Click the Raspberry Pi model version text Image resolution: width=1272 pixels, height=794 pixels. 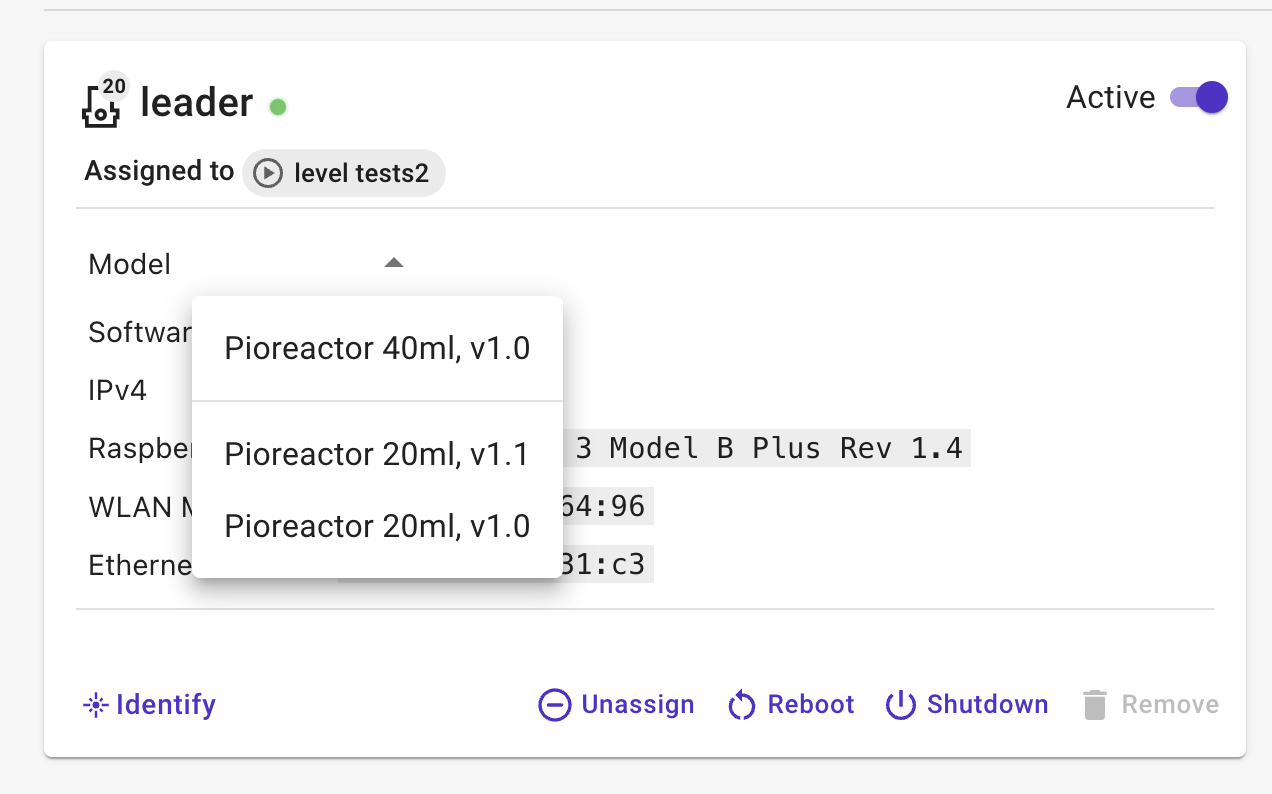[770, 448]
